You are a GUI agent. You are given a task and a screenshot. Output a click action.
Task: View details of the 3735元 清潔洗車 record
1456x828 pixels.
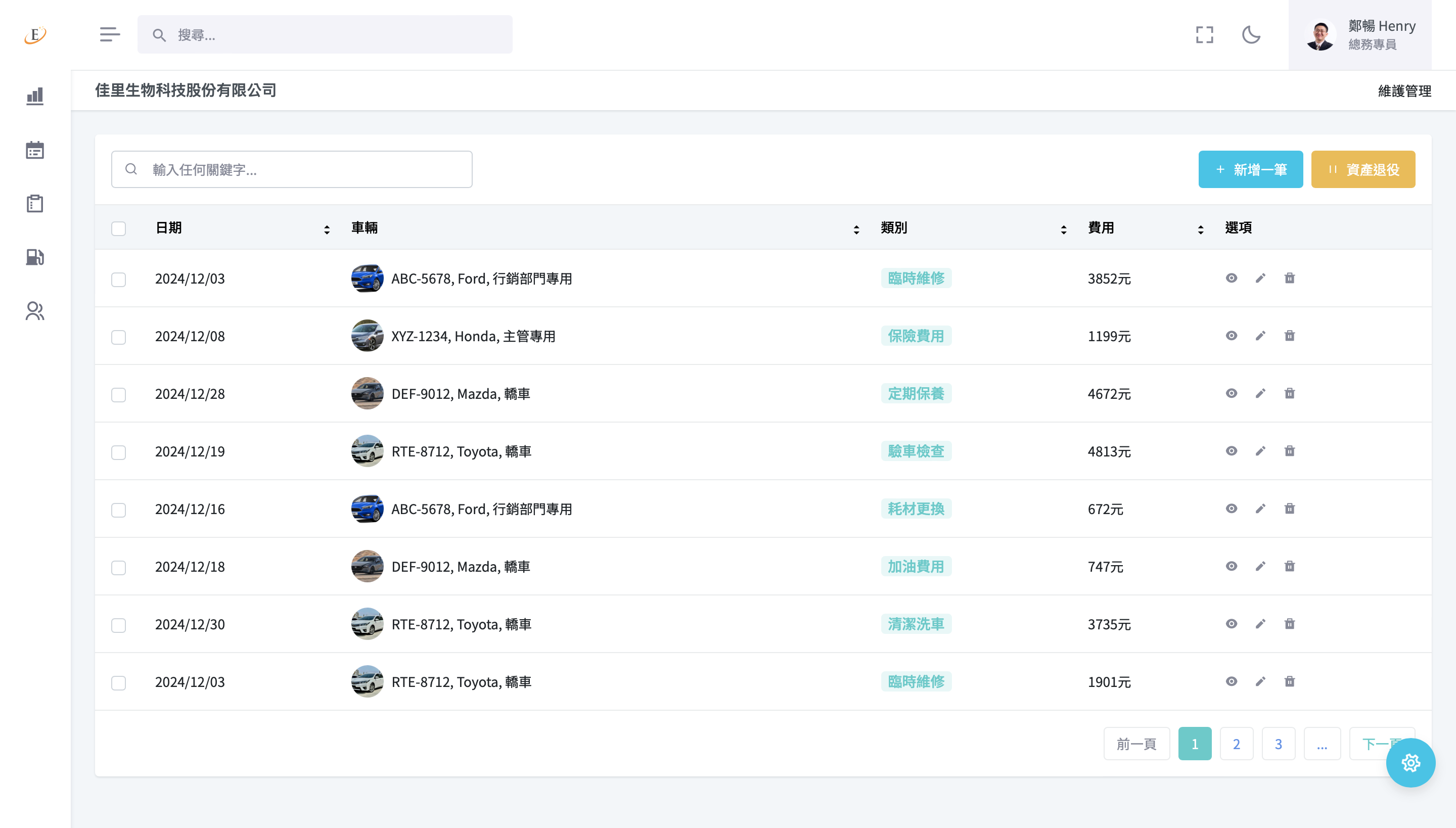pos(1232,624)
